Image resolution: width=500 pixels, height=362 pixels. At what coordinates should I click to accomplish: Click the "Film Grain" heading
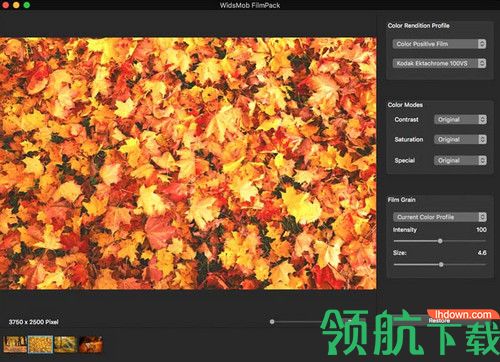click(x=401, y=200)
